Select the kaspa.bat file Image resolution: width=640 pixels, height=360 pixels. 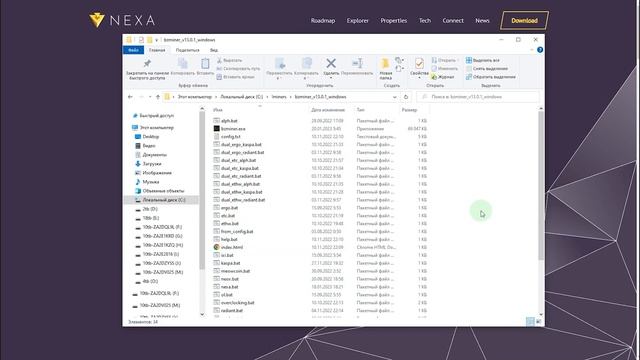tap(231, 263)
